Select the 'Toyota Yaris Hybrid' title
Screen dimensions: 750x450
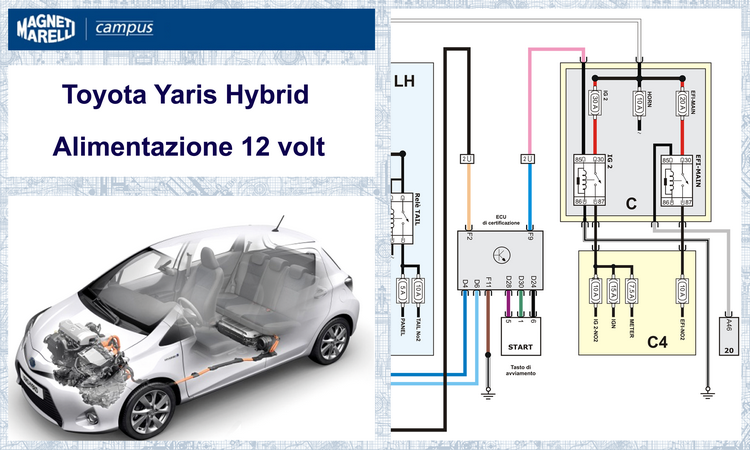pyautogui.click(x=185, y=94)
